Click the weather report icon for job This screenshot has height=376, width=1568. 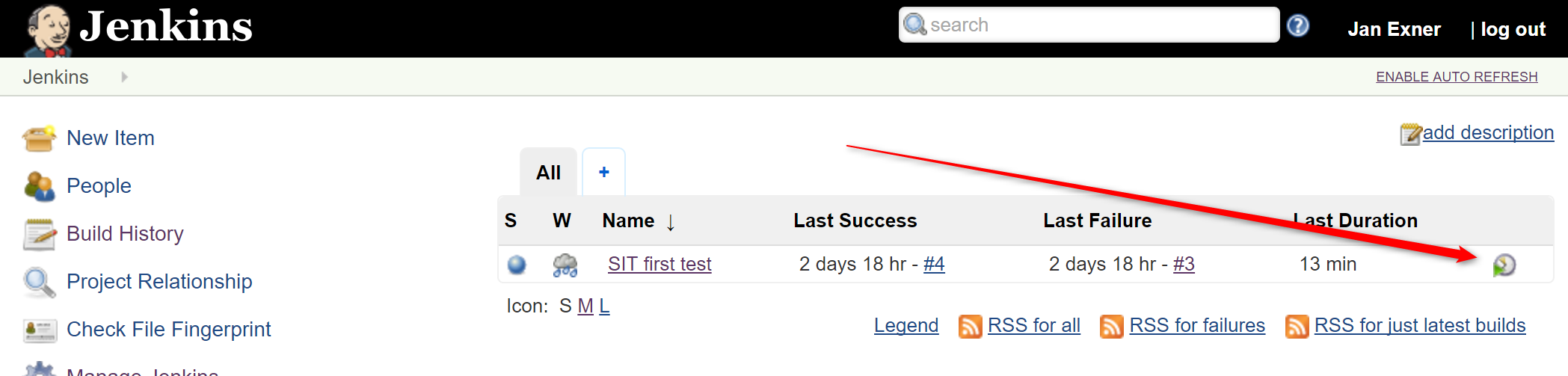point(565,265)
